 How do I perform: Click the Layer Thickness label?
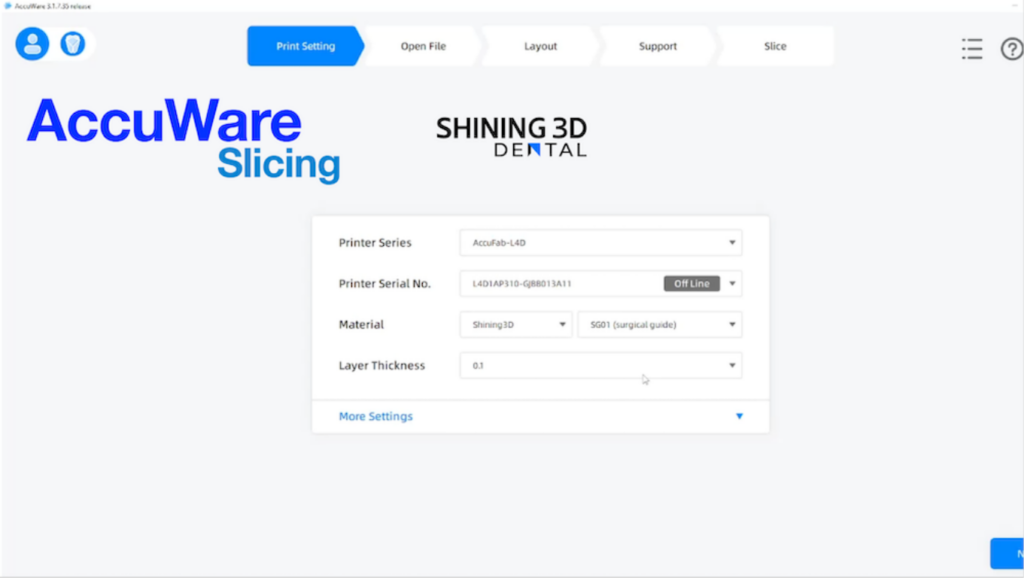tap(381, 366)
